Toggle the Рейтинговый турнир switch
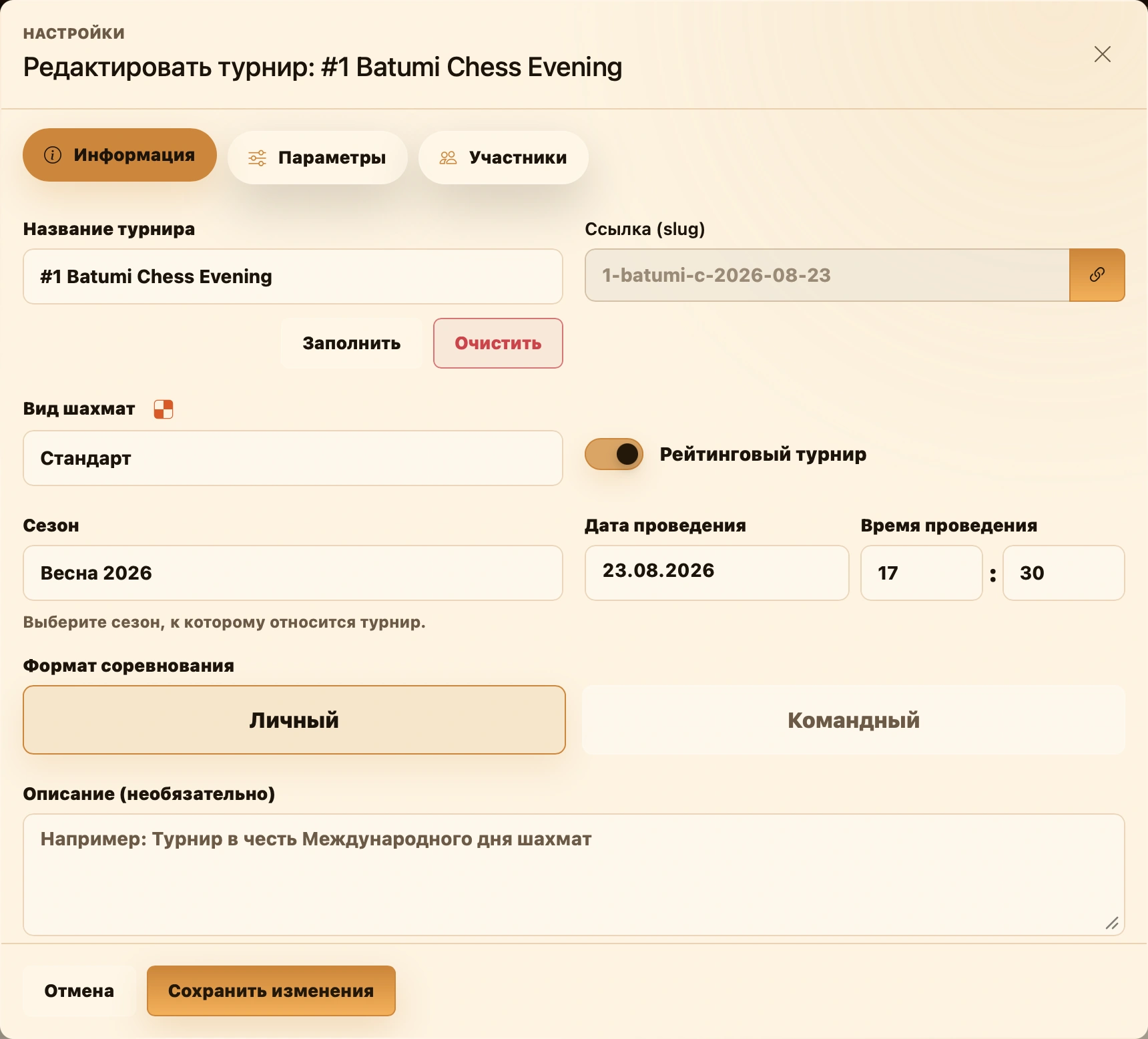 [x=614, y=454]
